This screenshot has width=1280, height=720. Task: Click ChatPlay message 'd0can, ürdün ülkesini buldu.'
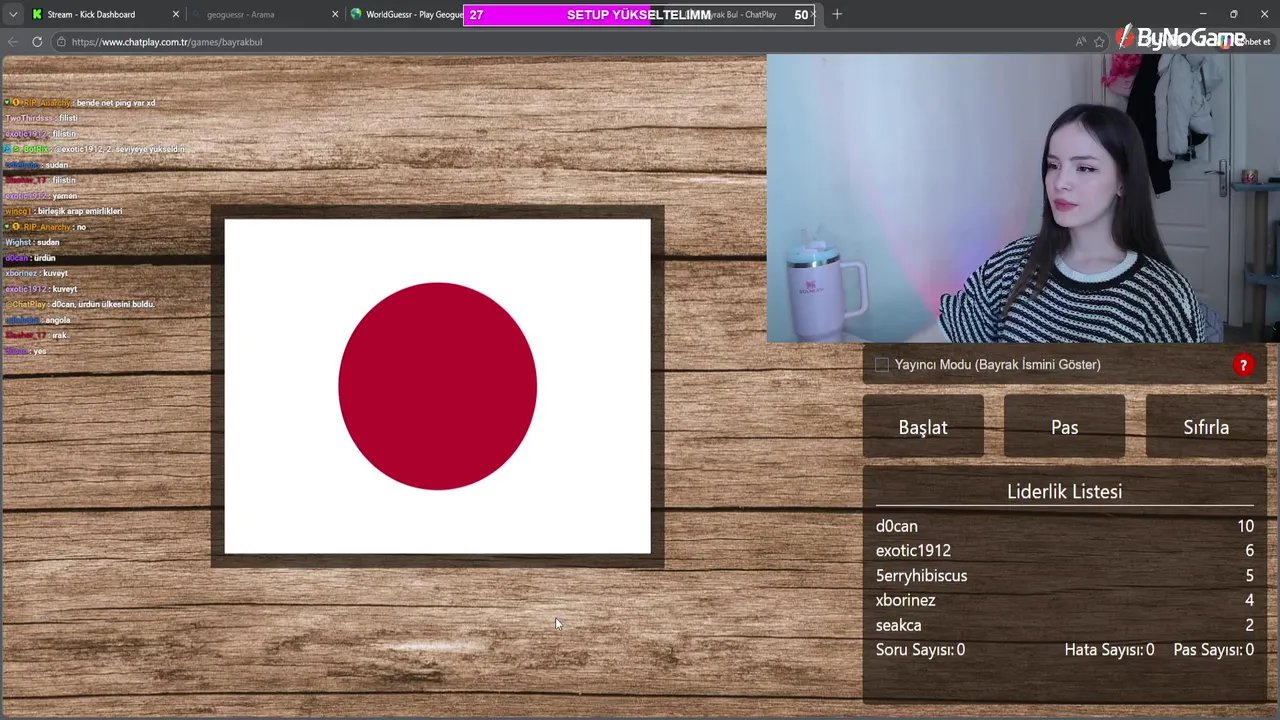(x=103, y=304)
